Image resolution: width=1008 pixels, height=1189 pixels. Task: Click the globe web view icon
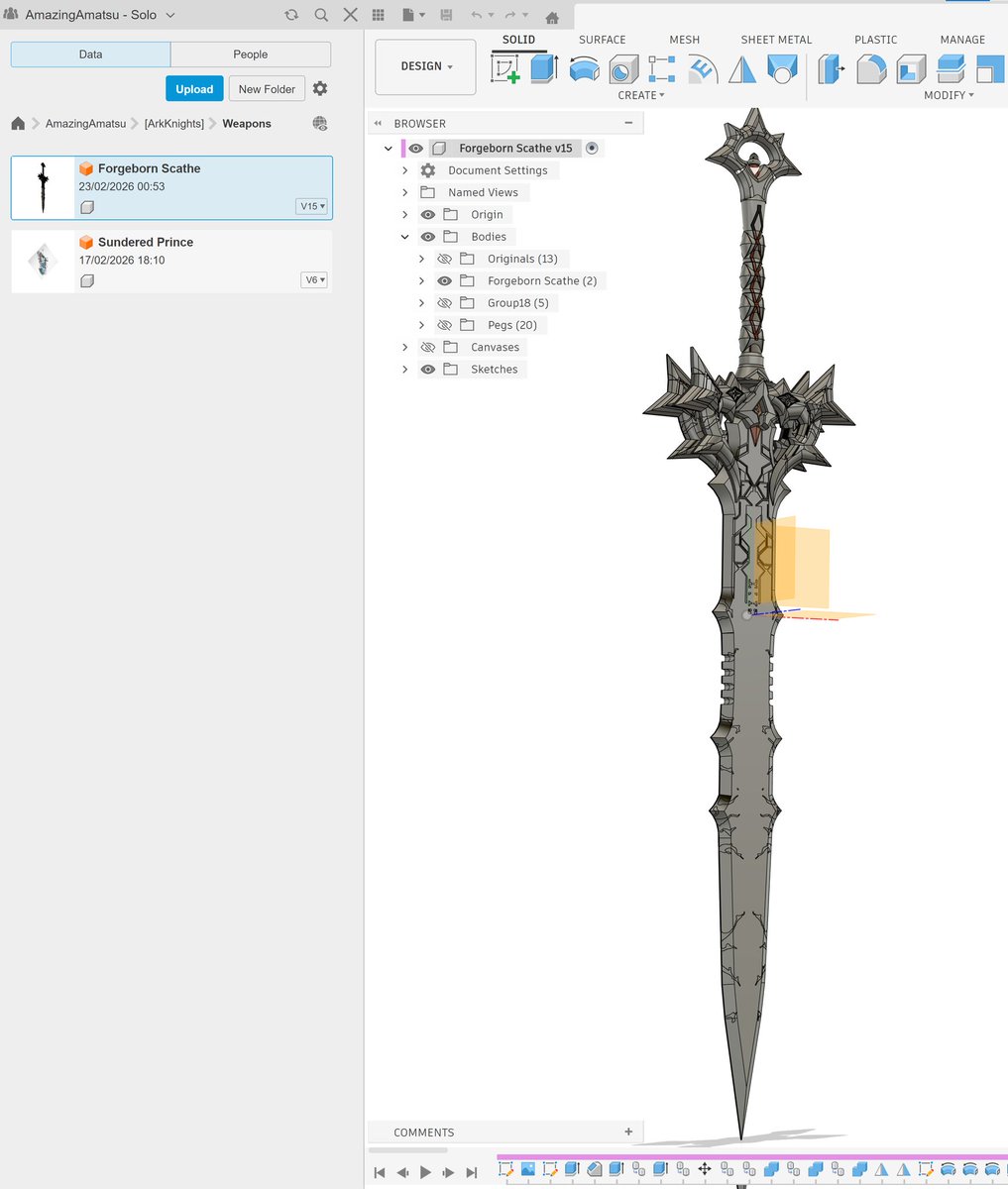(x=320, y=124)
